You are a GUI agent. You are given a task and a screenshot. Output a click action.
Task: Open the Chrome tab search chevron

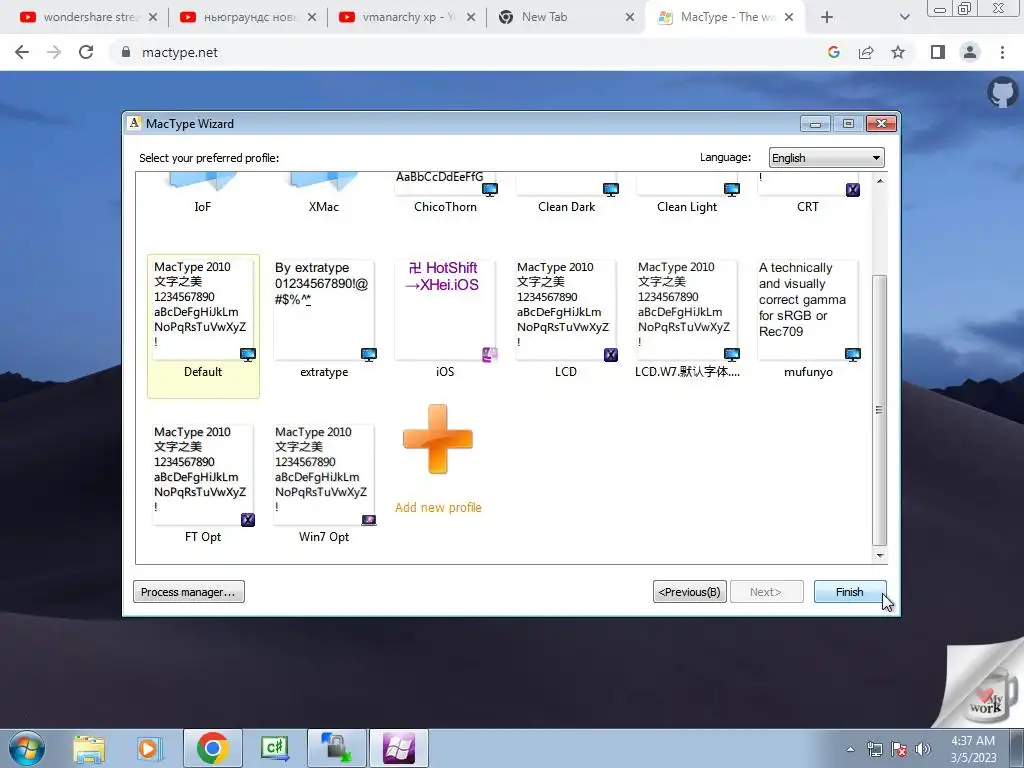point(904,17)
